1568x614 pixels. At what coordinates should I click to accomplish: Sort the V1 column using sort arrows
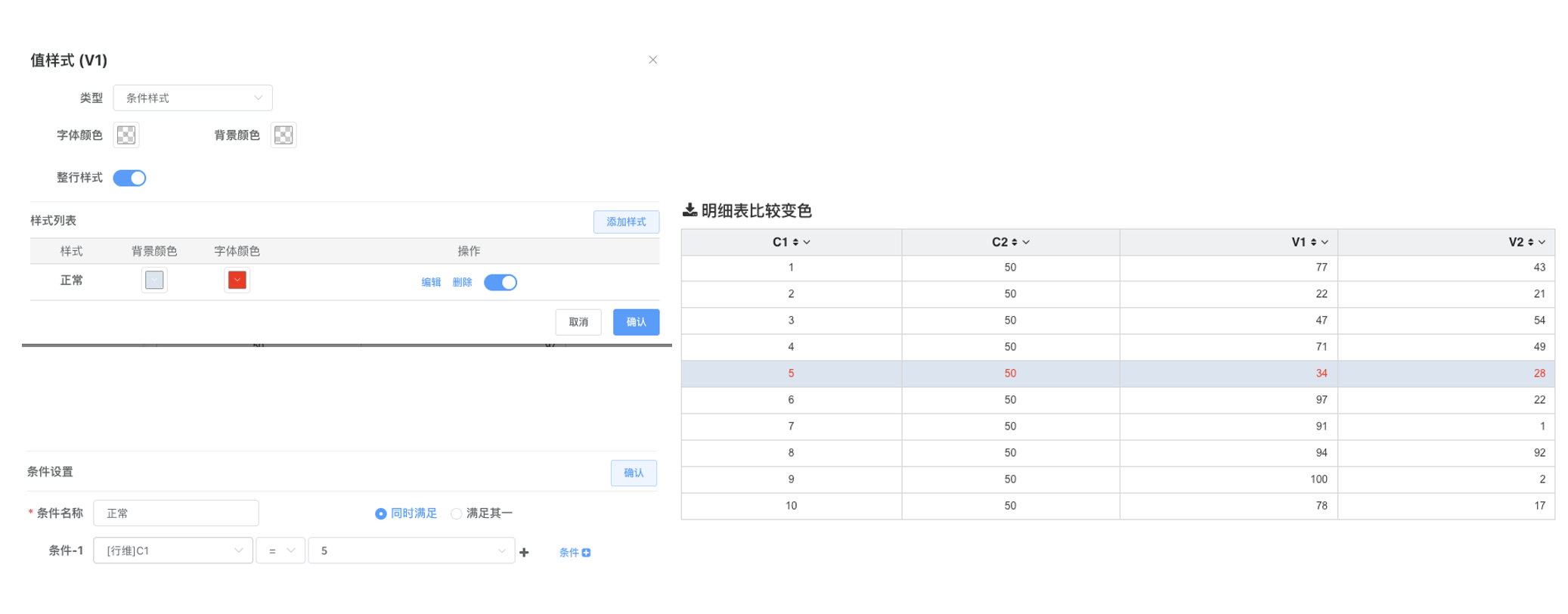tap(1313, 242)
